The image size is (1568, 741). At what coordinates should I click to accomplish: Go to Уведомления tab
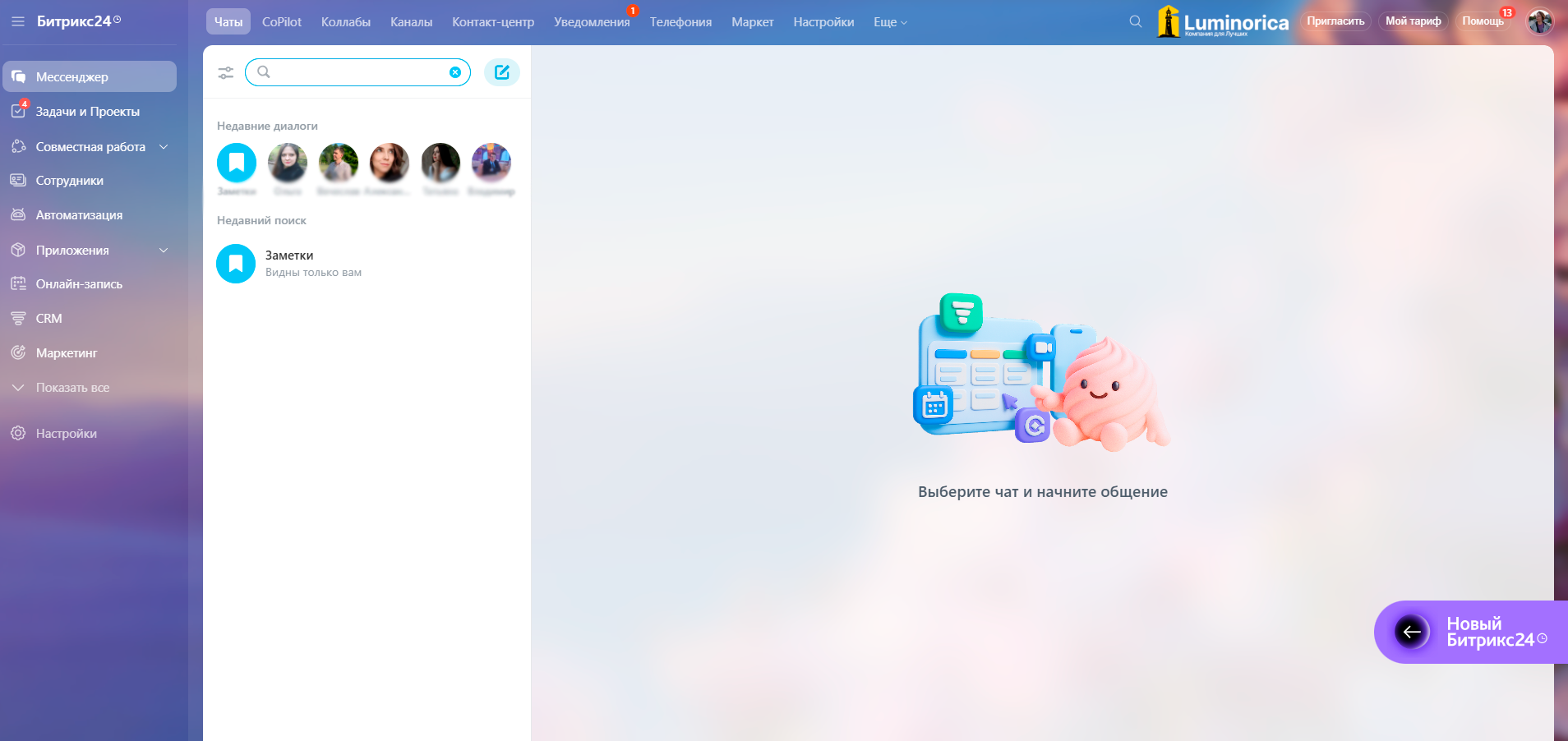592,22
